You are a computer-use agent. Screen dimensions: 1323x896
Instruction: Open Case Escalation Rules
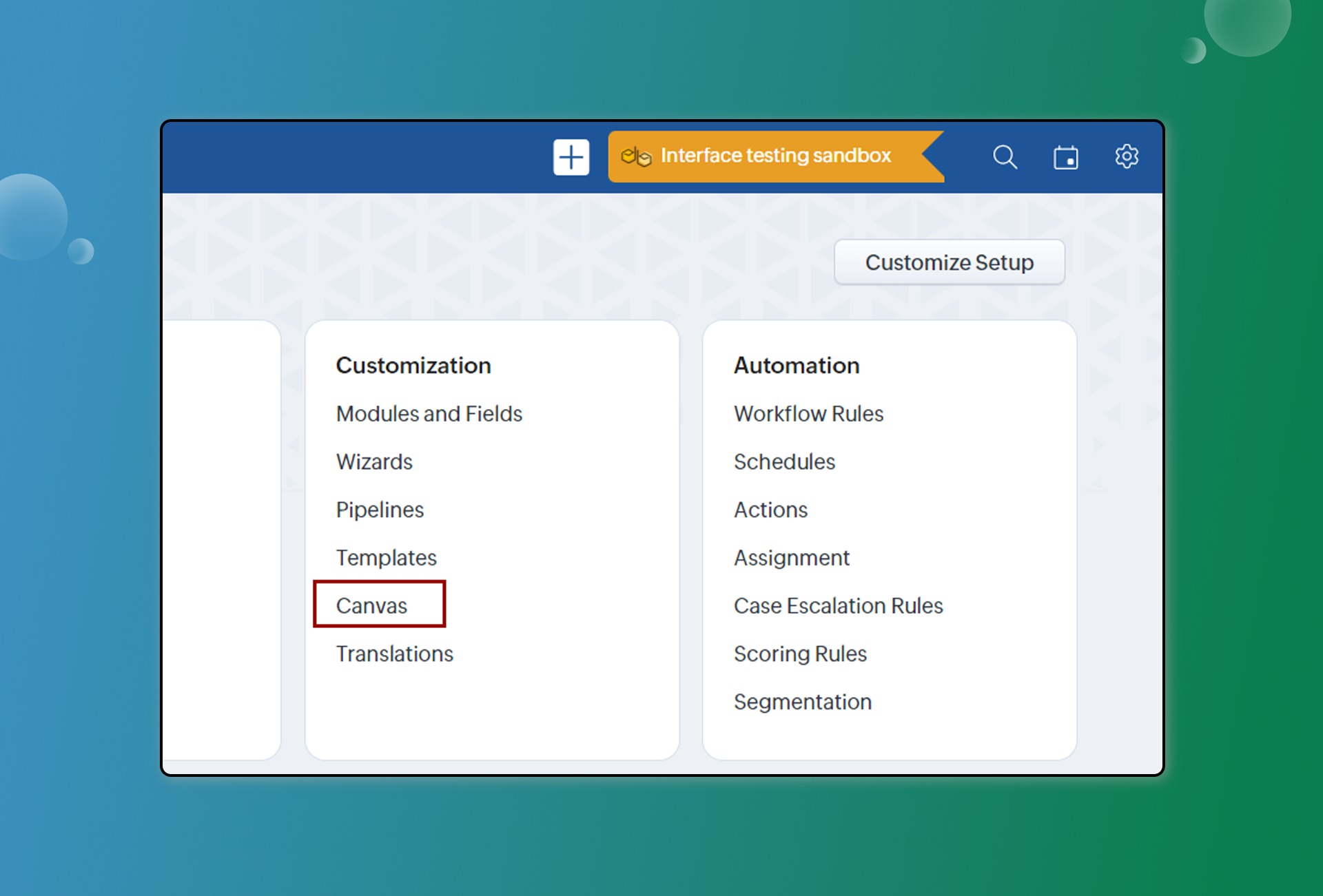point(838,605)
